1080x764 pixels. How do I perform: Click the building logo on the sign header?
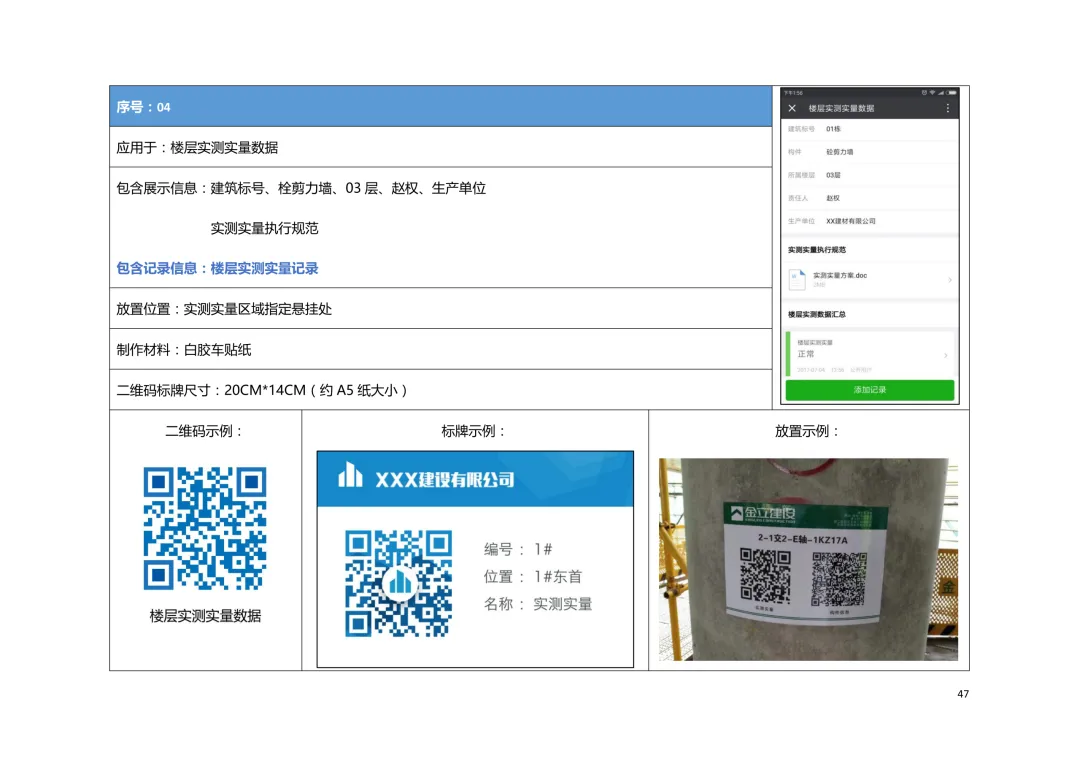click(351, 475)
